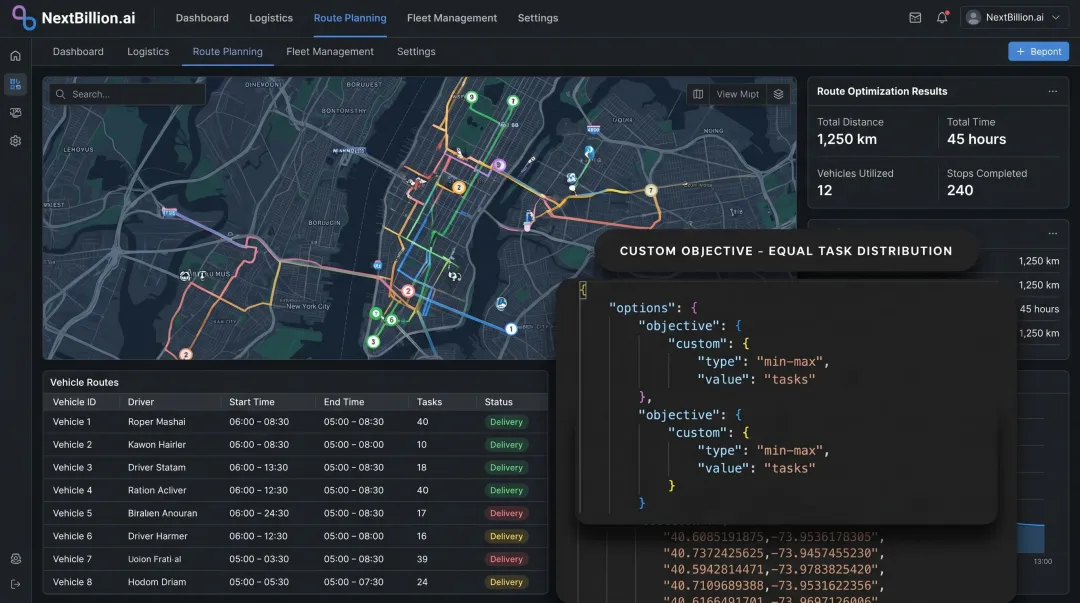This screenshot has width=1080, height=603.
Task: Select map stop marker 7
Action: (650, 190)
